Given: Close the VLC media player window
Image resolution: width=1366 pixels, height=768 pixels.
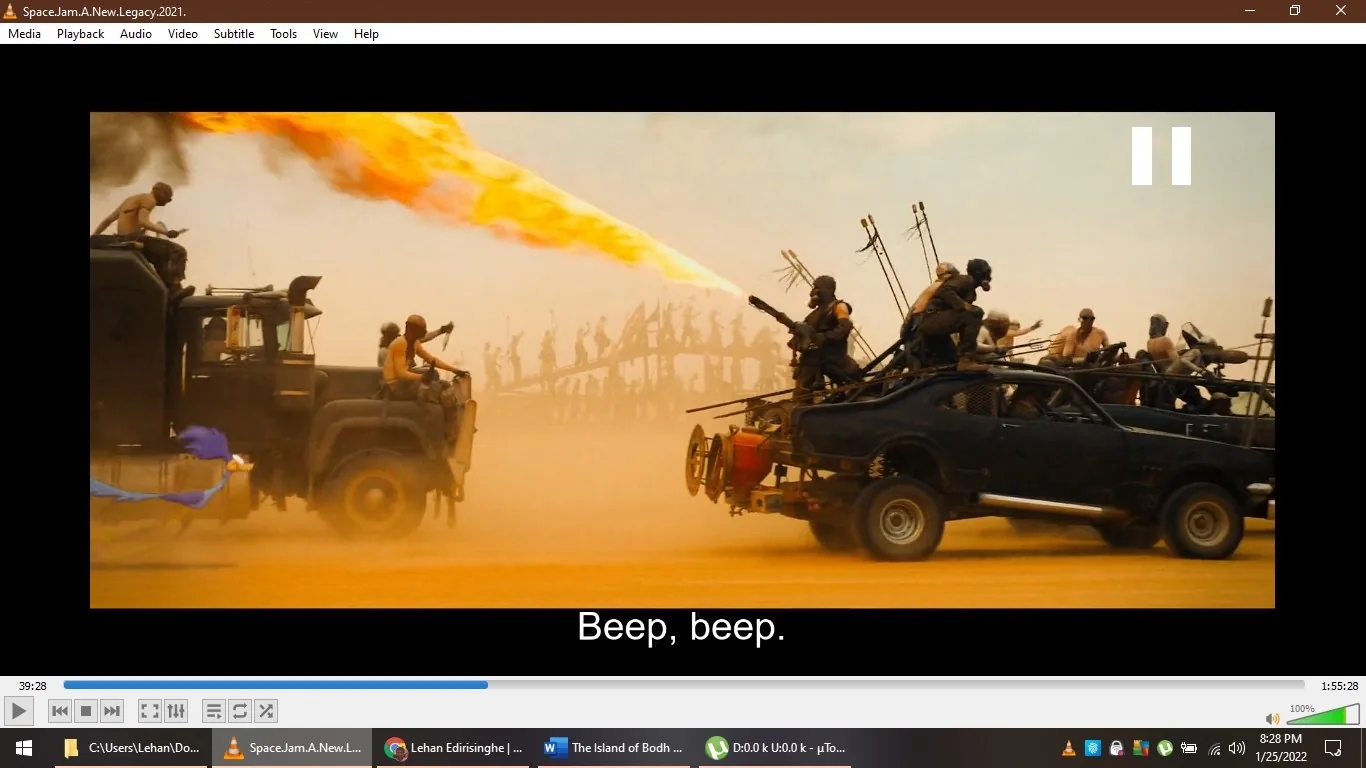Looking at the screenshot, I should (x=1342, y=11).
